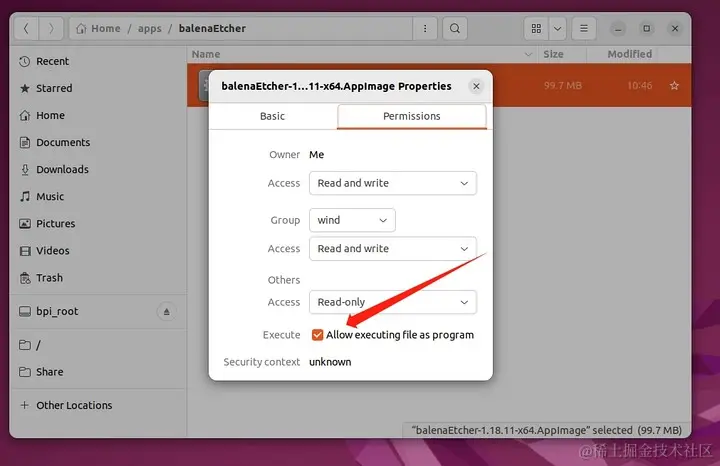Click the 10:46 modified time
720x466 pixels.
pos(640,85)
